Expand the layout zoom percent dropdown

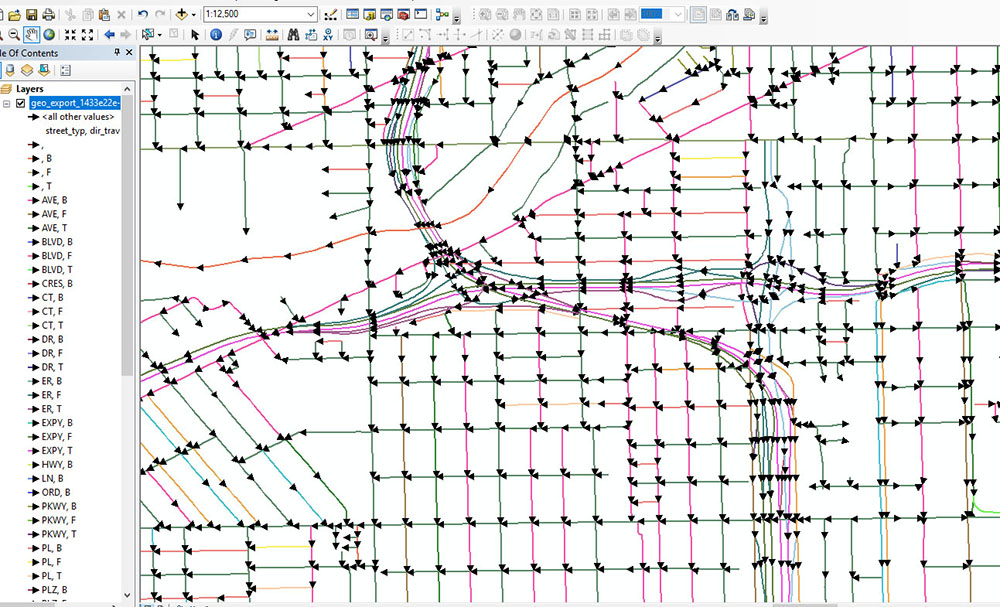point(679,14)
